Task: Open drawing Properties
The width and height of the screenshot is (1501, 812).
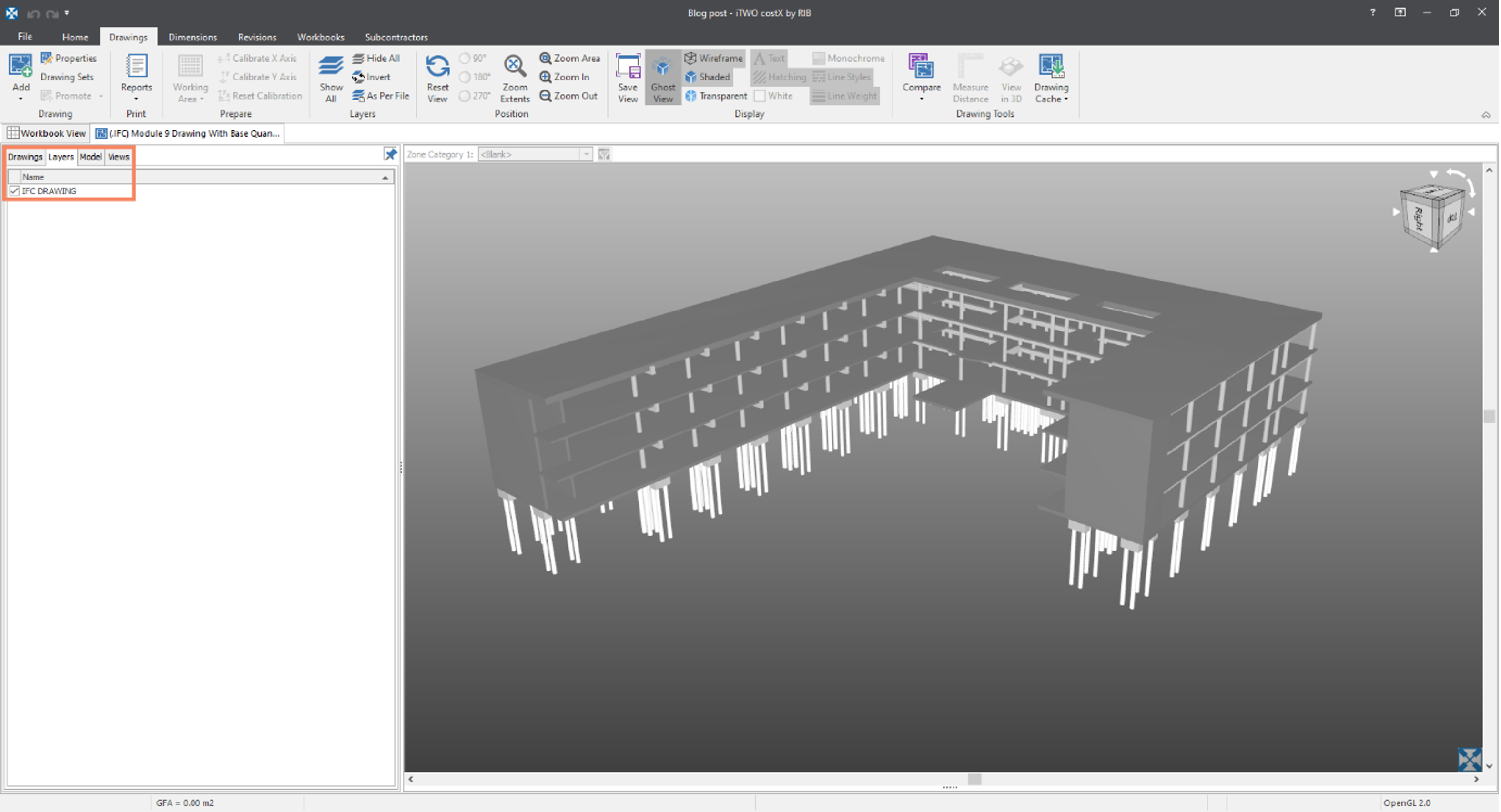Action: (x=68, y=58)
